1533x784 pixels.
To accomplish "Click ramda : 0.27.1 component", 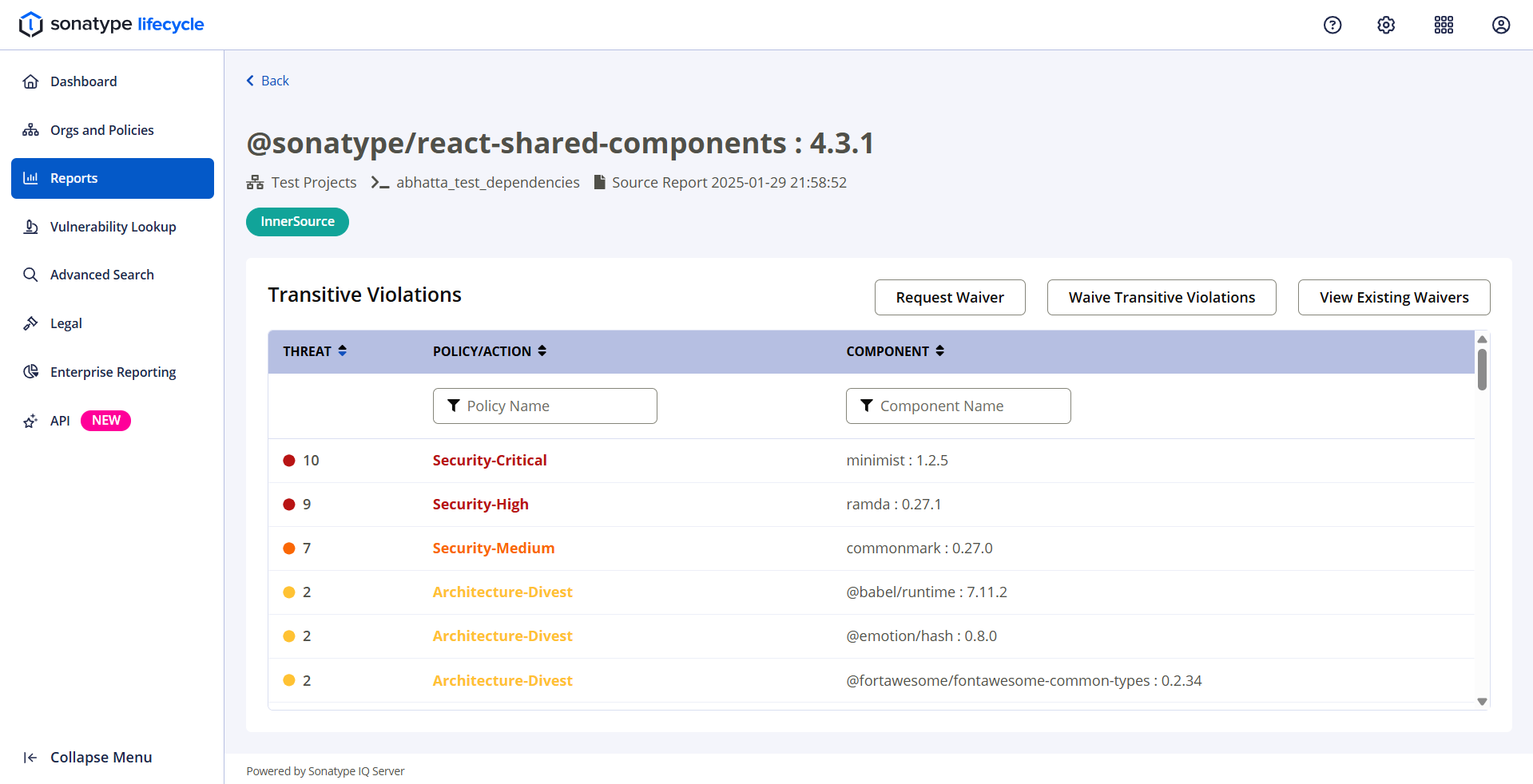I will point(894,505).
